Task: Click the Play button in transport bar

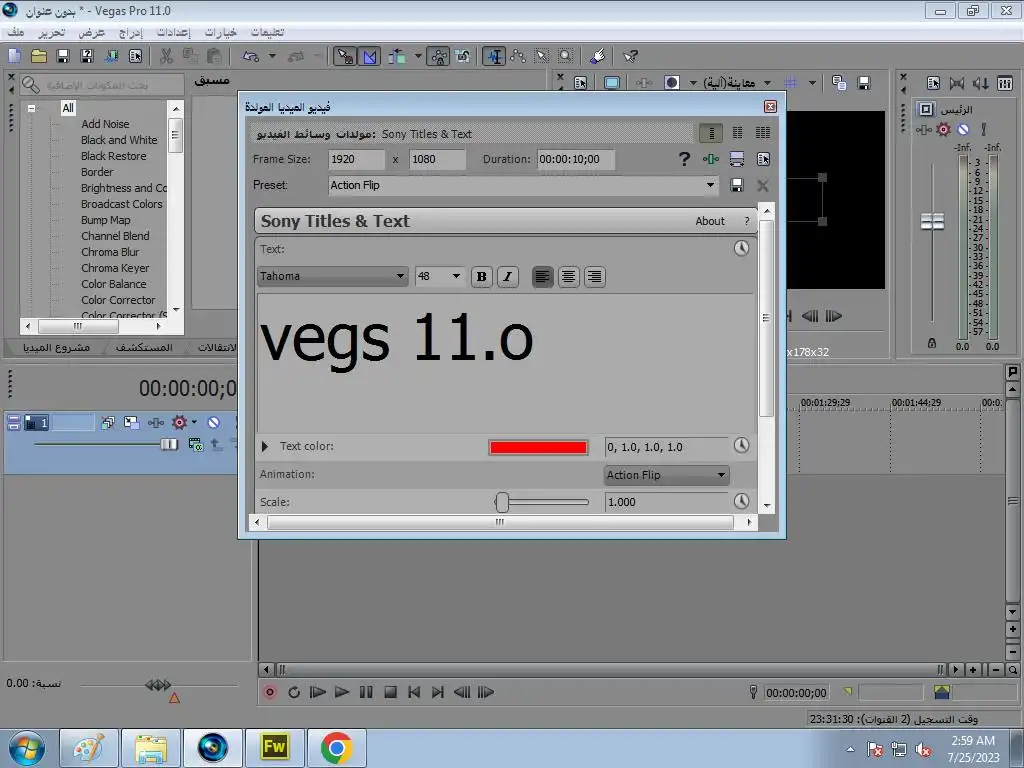Action: point(342,692)
